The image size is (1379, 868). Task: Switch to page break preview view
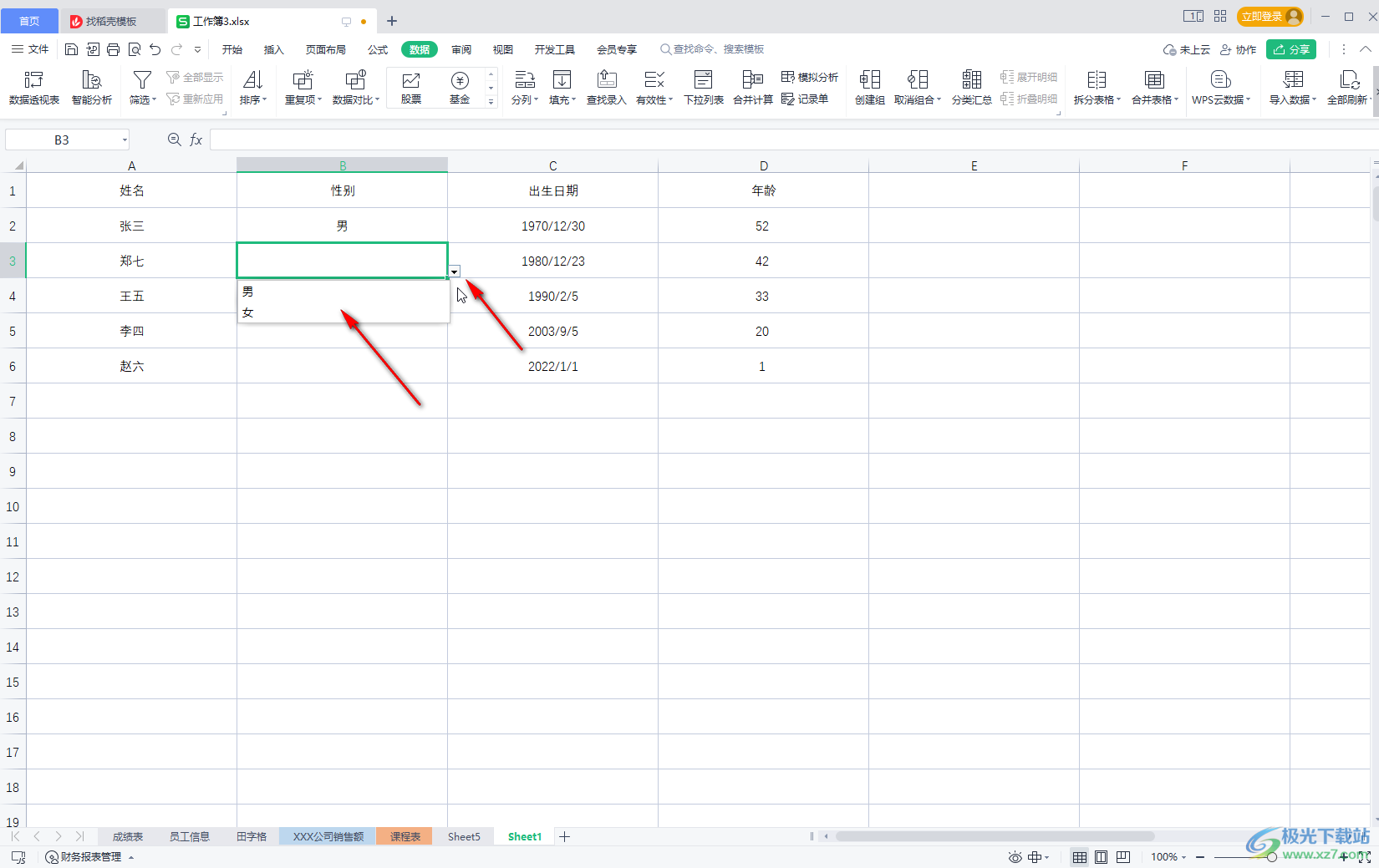(1123, 857)
